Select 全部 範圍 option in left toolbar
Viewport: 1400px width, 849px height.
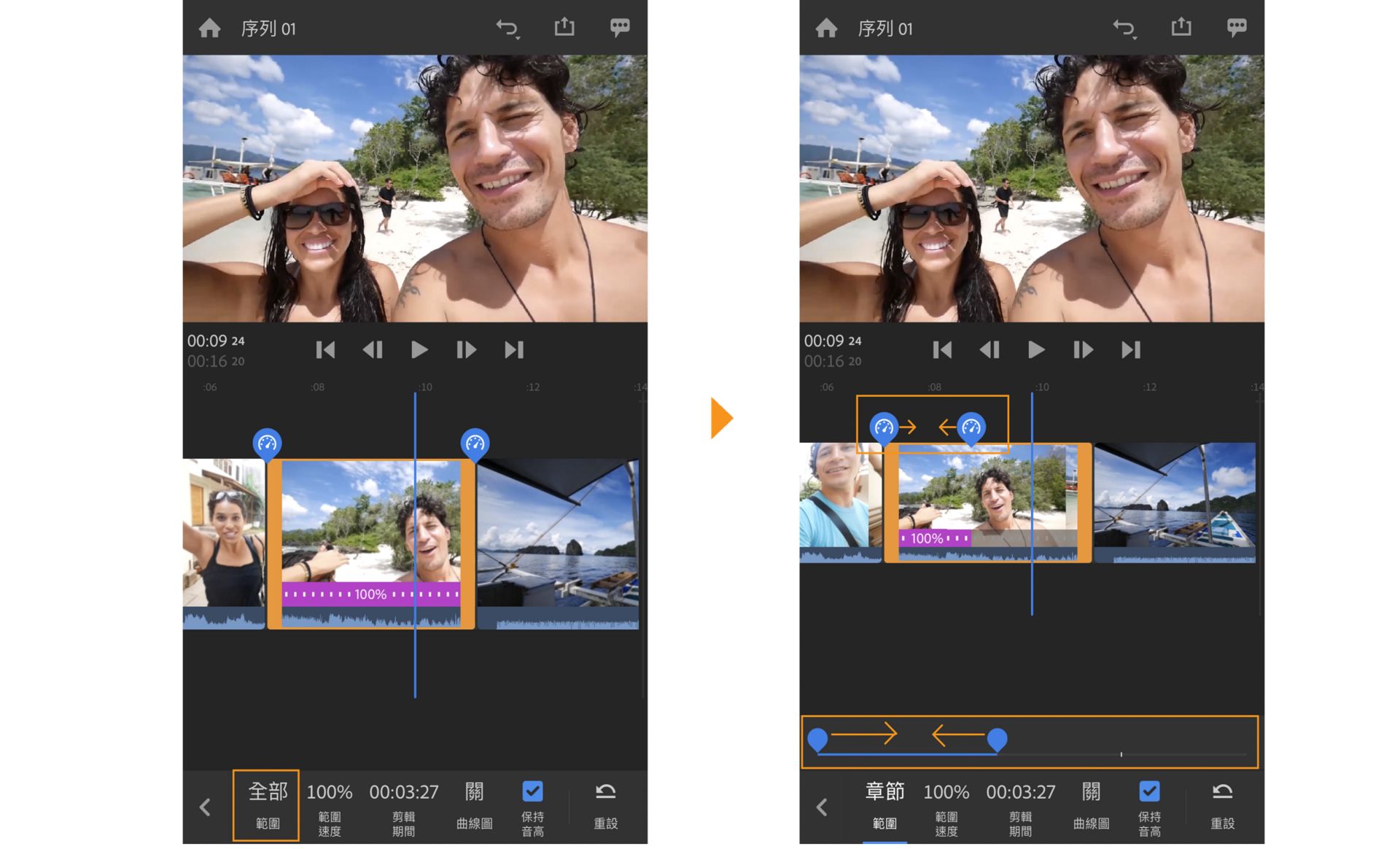tap(267, 805)
